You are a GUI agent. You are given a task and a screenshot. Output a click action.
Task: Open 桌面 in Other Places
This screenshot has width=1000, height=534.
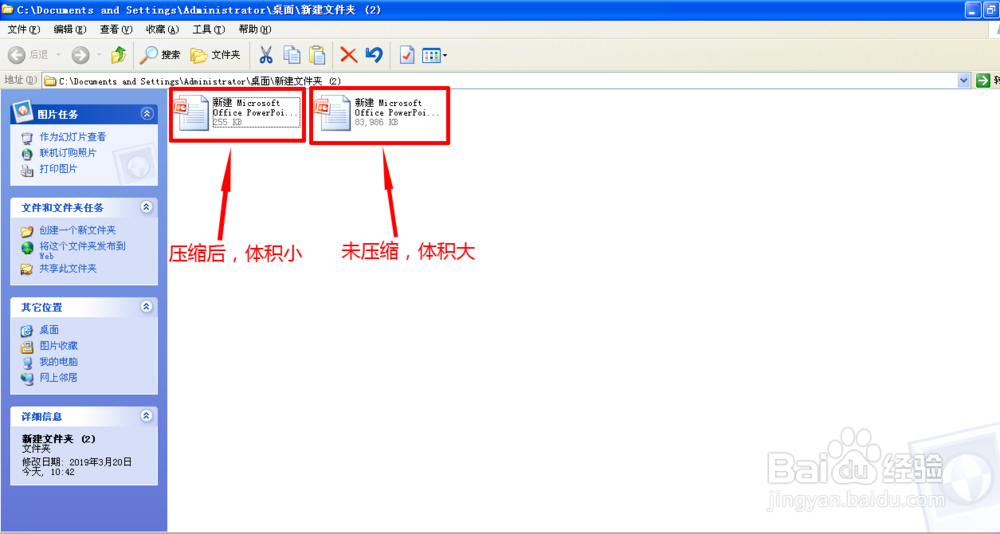pyautogui.click(x=49, y=330)
